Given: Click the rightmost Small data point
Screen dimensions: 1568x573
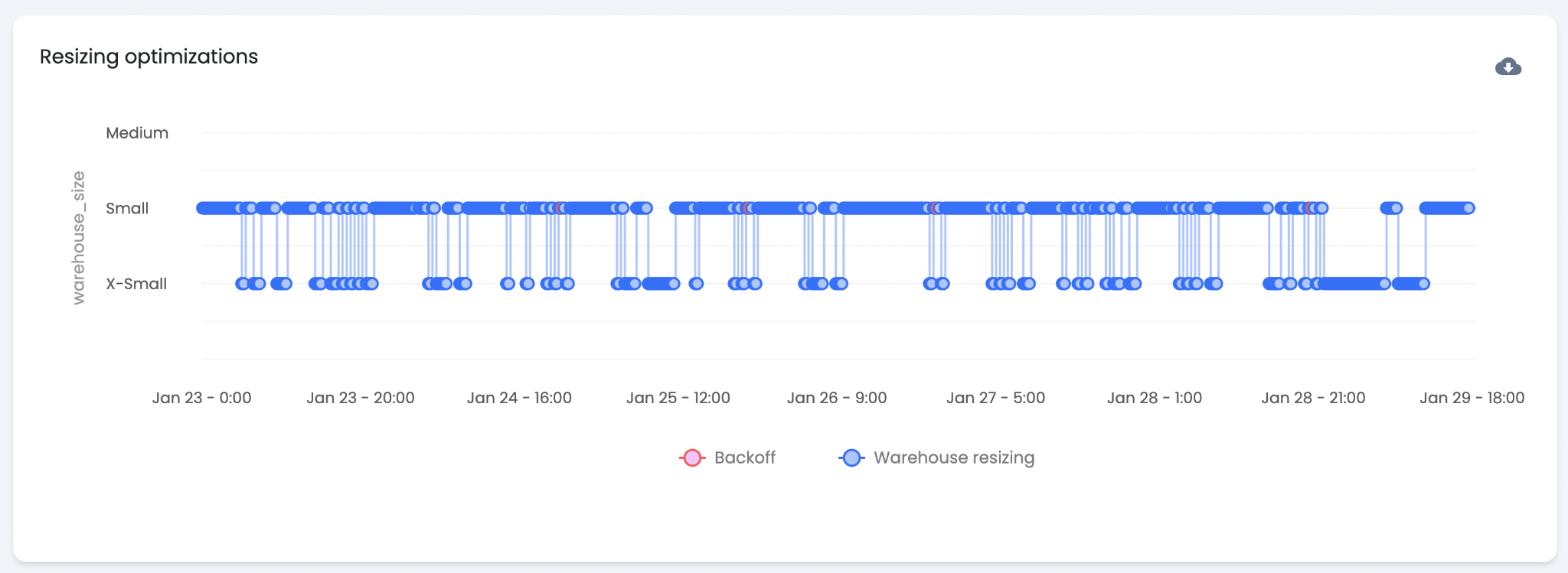Looking at the screenshot, I should point(1468,208).
